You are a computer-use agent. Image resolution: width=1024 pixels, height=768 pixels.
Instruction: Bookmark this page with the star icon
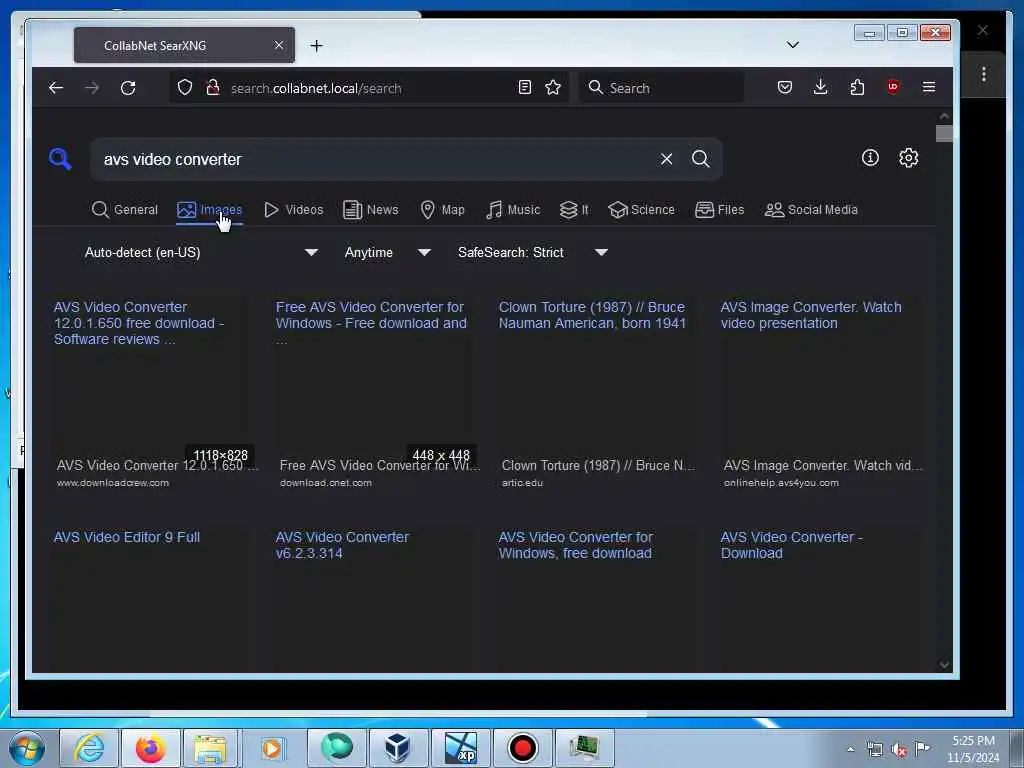[x=553, y=88]
